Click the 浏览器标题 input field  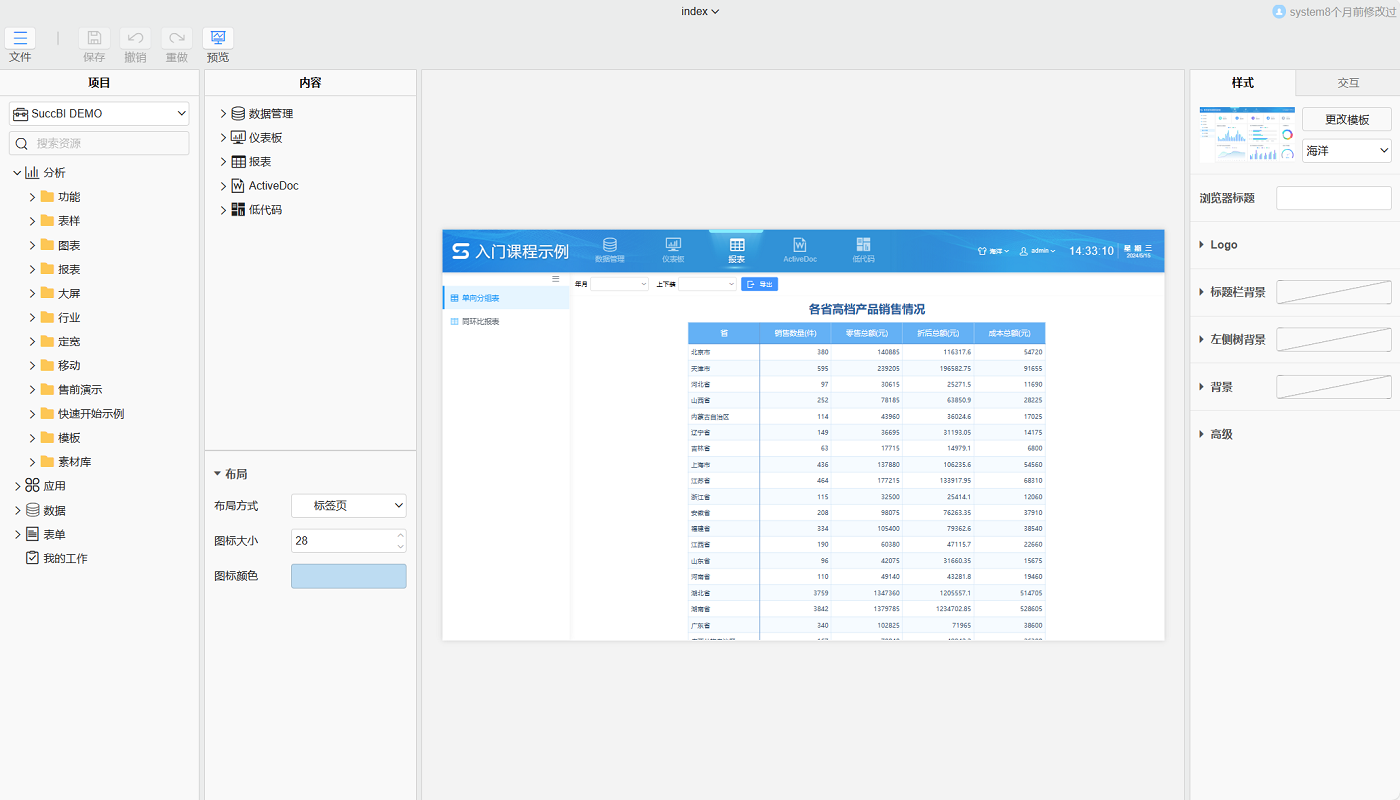(1333, 198)
